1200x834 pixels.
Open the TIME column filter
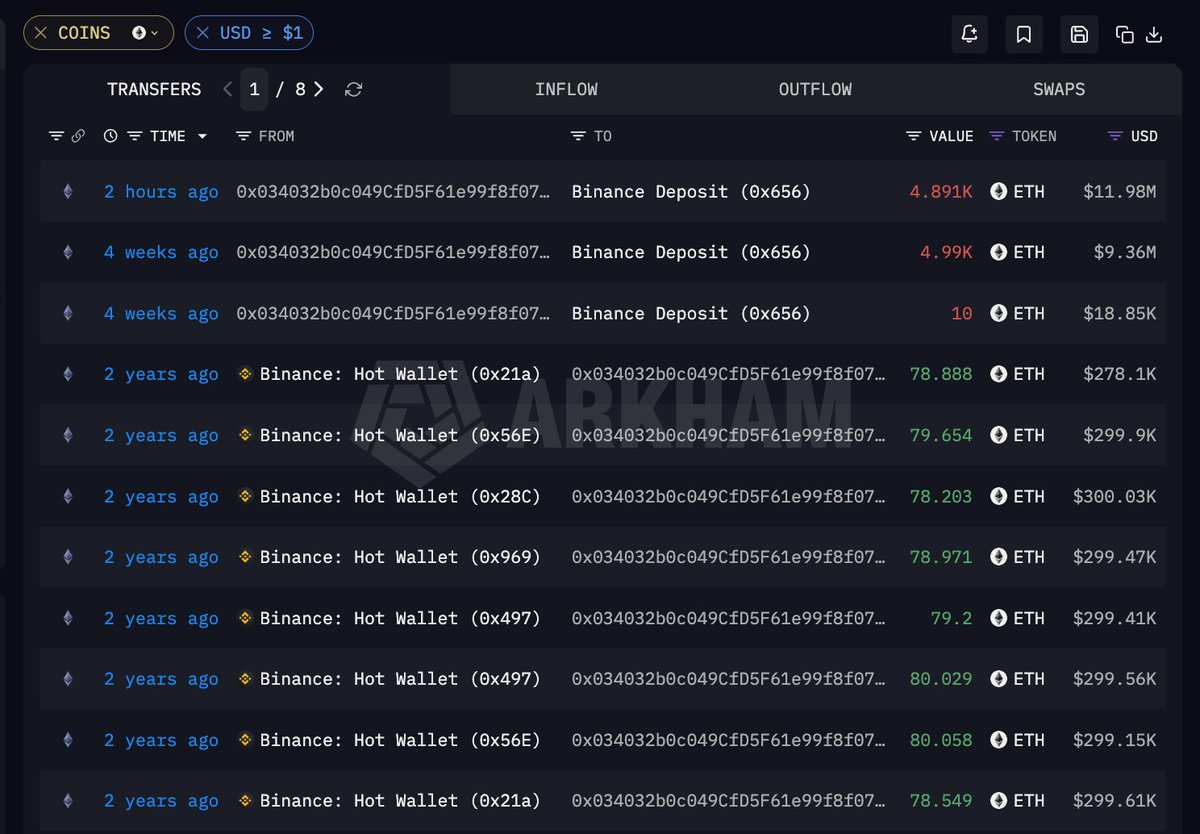[134, 136]
